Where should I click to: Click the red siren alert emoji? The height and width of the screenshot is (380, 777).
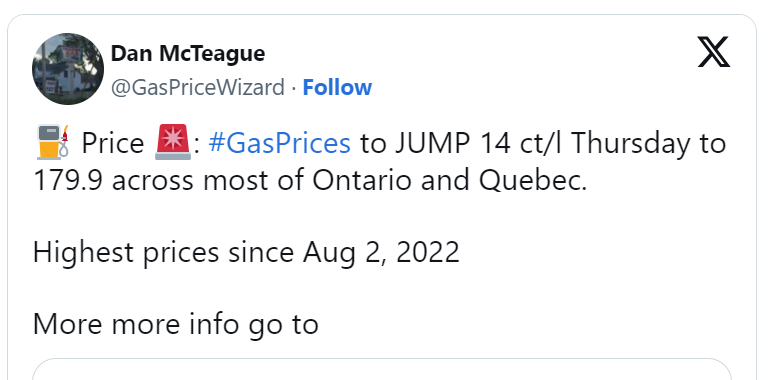[172, 142]
